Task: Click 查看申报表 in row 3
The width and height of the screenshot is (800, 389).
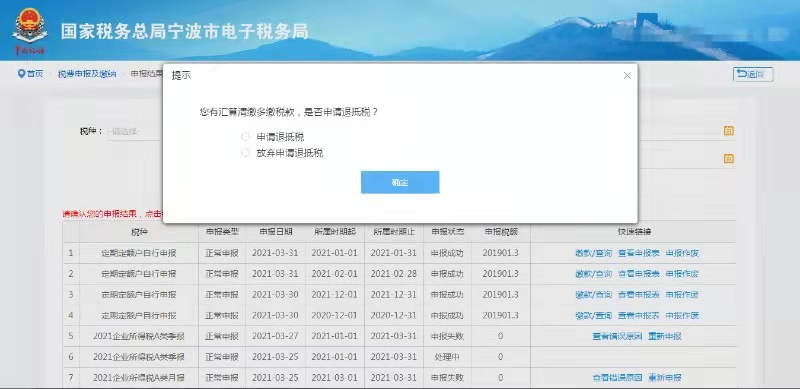Action: (x=639, y=295)
